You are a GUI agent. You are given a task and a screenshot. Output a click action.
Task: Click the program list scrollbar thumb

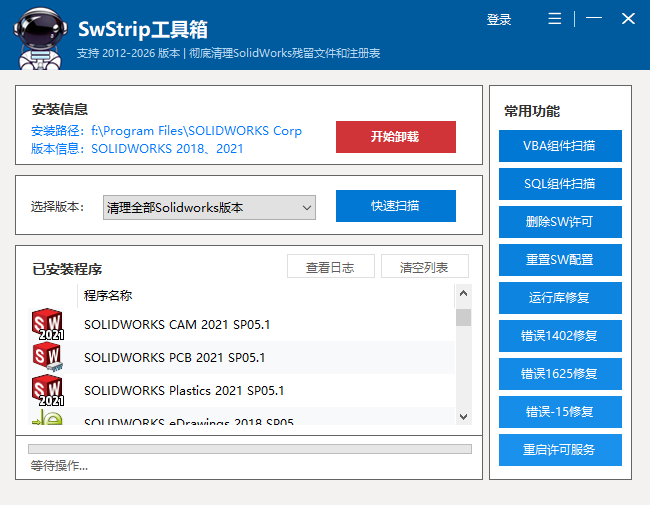463,318
